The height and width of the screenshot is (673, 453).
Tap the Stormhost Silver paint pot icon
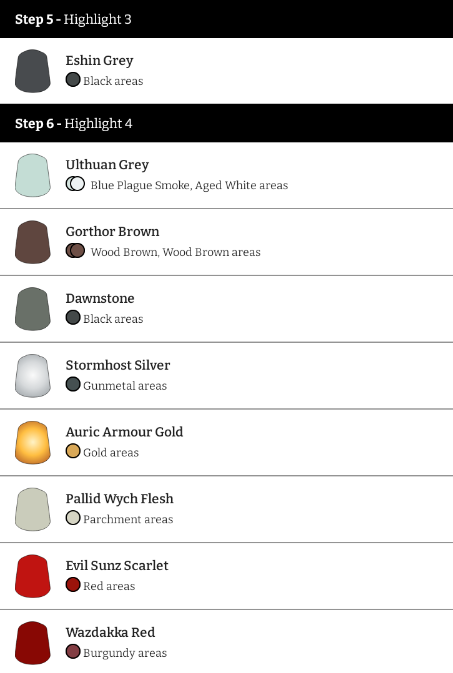(33, 376)
